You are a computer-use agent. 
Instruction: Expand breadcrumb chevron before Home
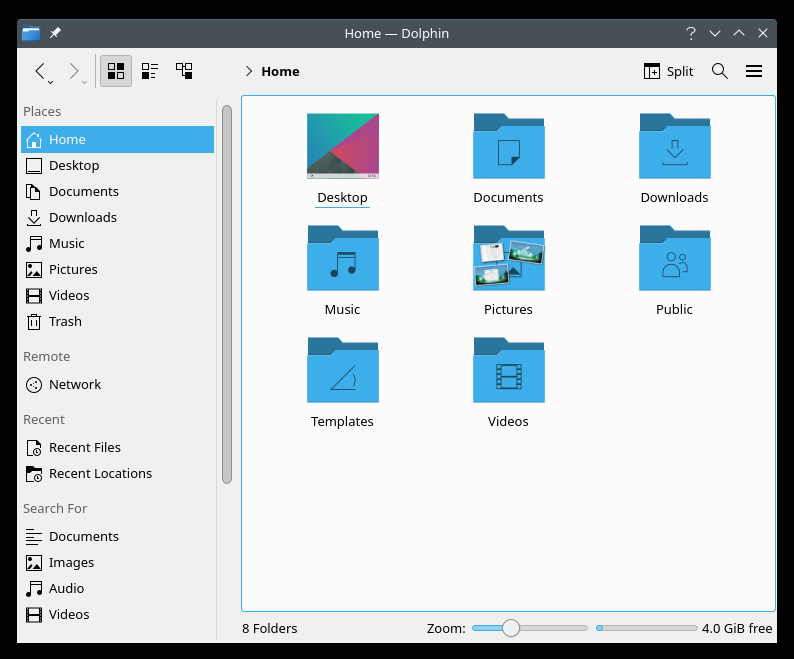click(x=248, y=71)
